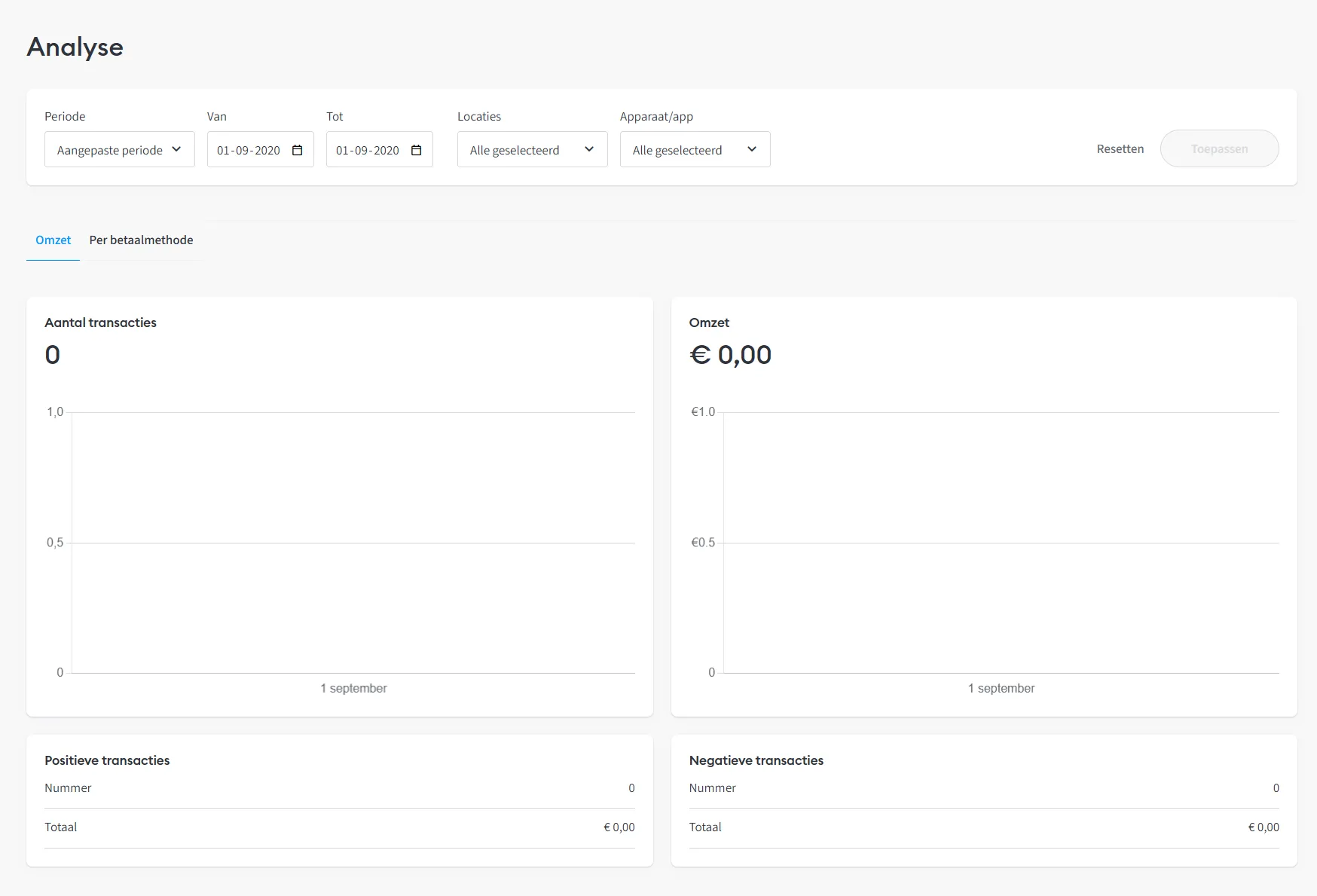
Task: Click inside the Omzet chart plot area
Action: (1001, 543)
